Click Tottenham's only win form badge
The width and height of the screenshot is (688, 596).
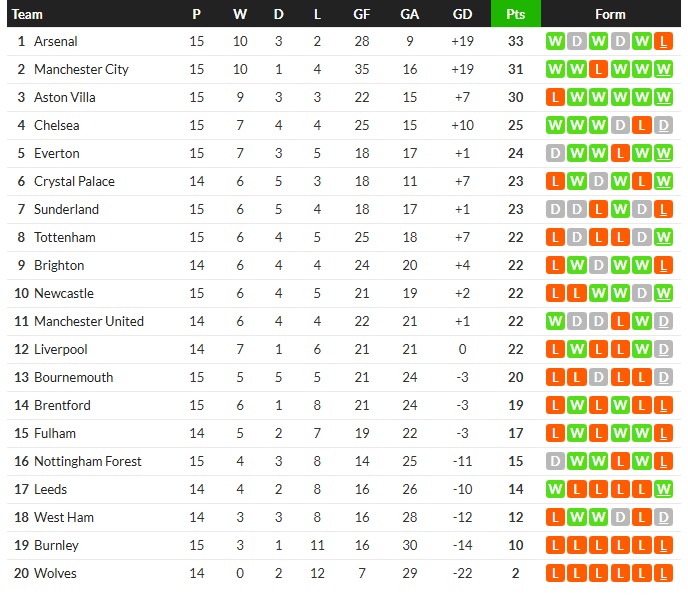(x=664, y=238)
